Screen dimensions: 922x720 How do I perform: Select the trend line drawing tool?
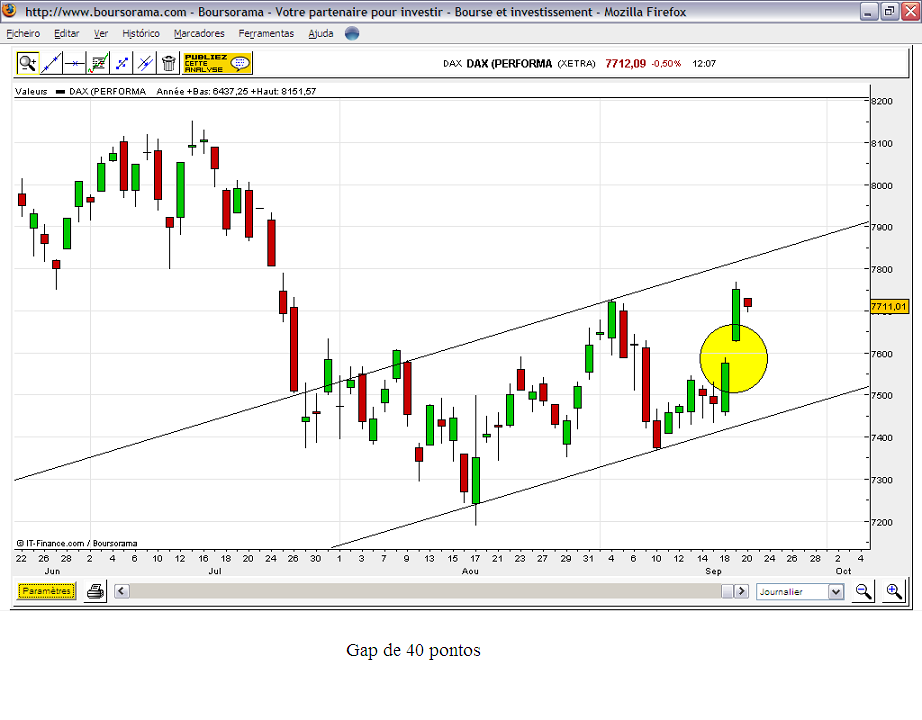51,63
